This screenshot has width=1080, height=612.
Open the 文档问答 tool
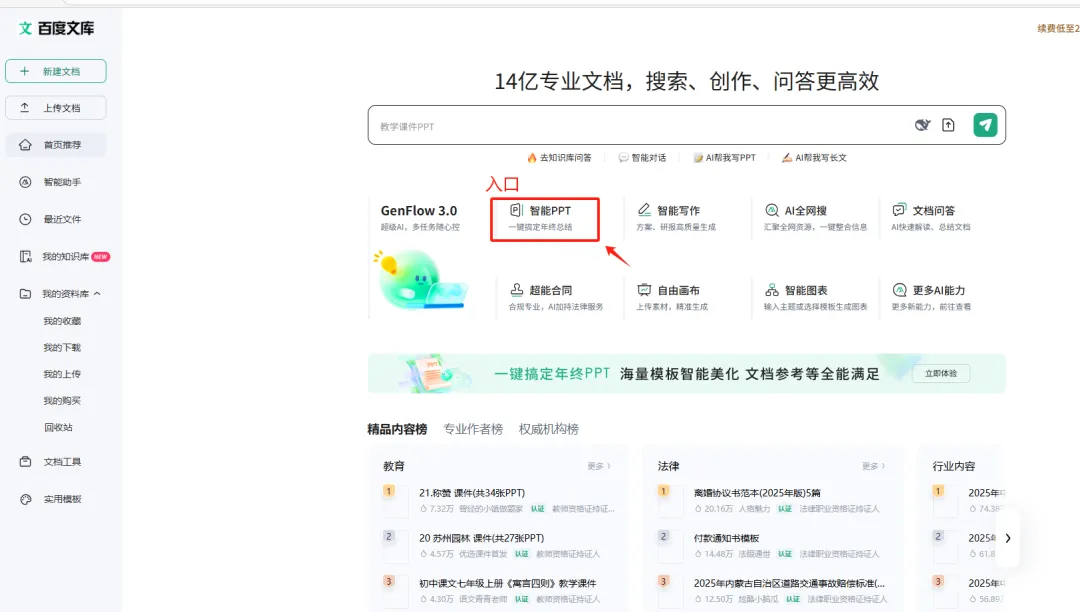pyautogui.click(x=931, y=218)
